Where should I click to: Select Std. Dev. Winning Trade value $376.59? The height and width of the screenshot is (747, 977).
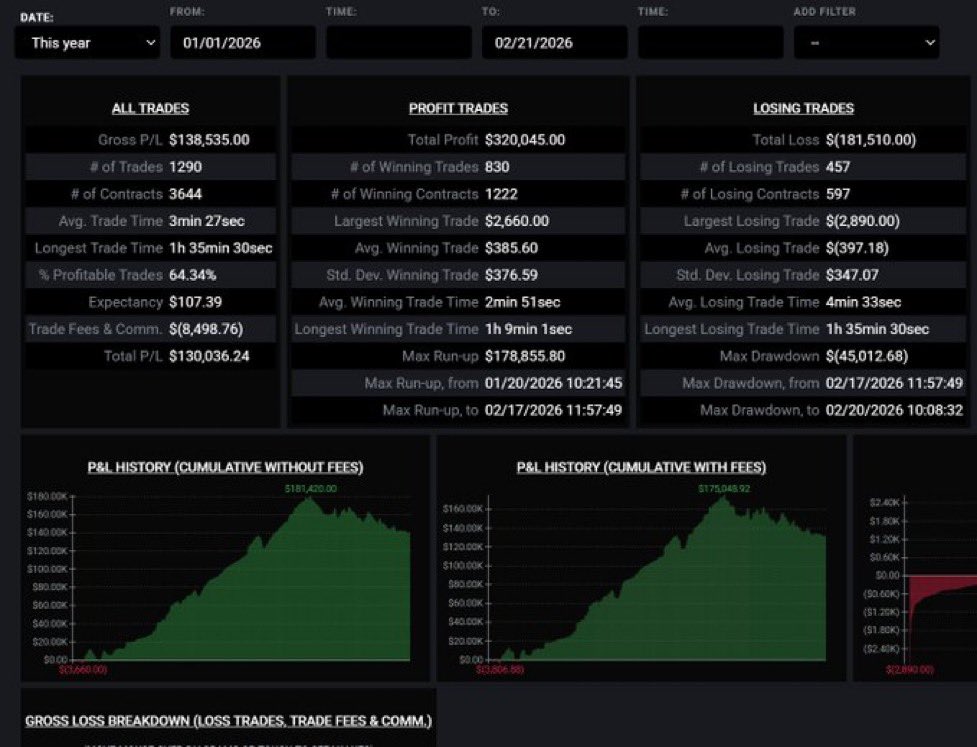pyautogui.click(x=512, y=275)
